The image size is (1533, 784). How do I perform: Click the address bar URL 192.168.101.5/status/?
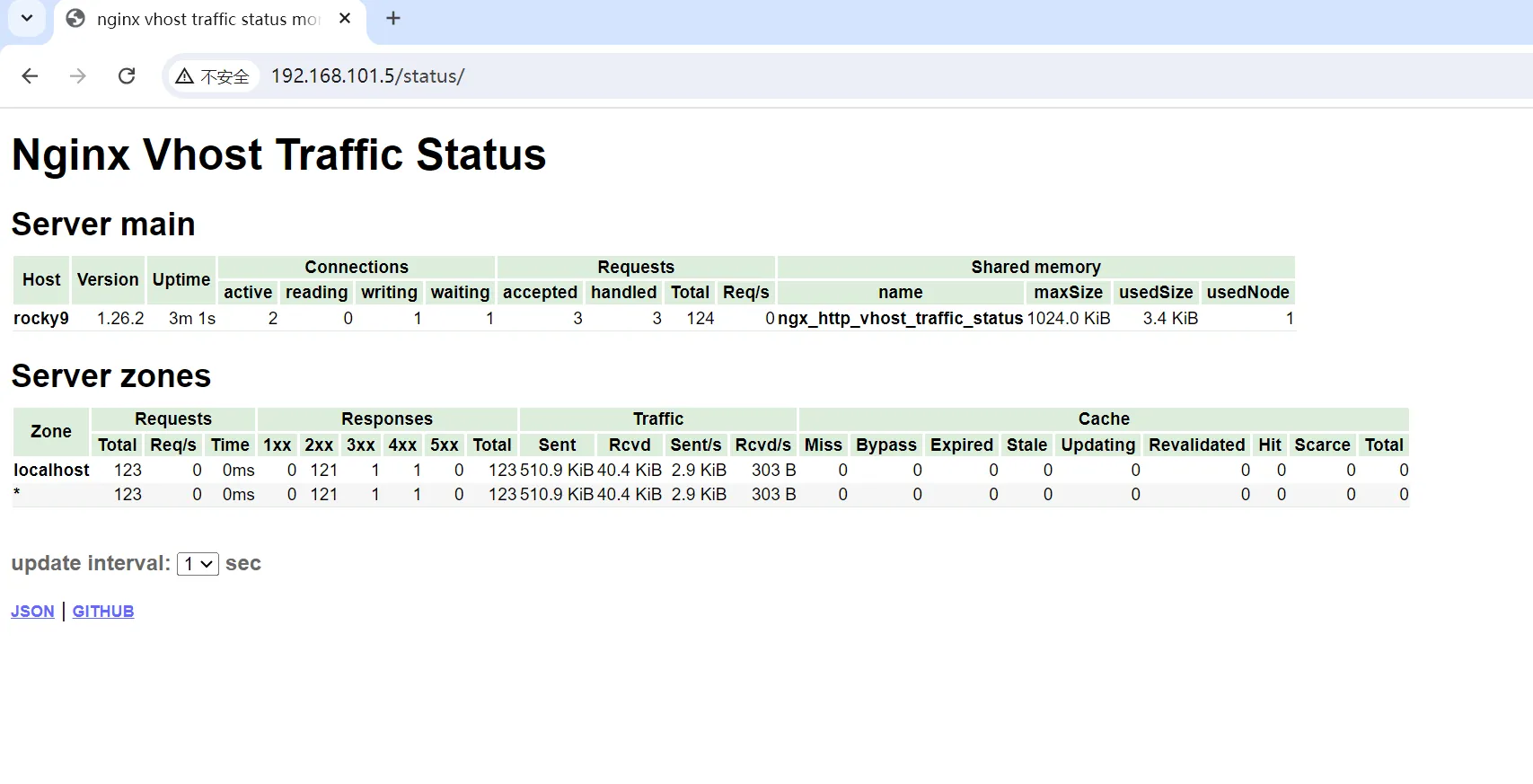pos(367,76)
